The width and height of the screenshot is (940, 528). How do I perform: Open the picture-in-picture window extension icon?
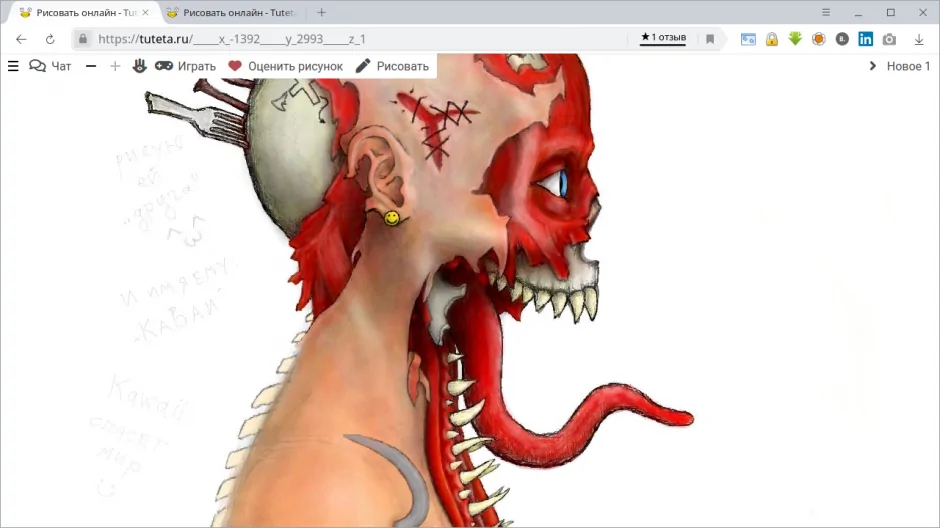point(748,39)
